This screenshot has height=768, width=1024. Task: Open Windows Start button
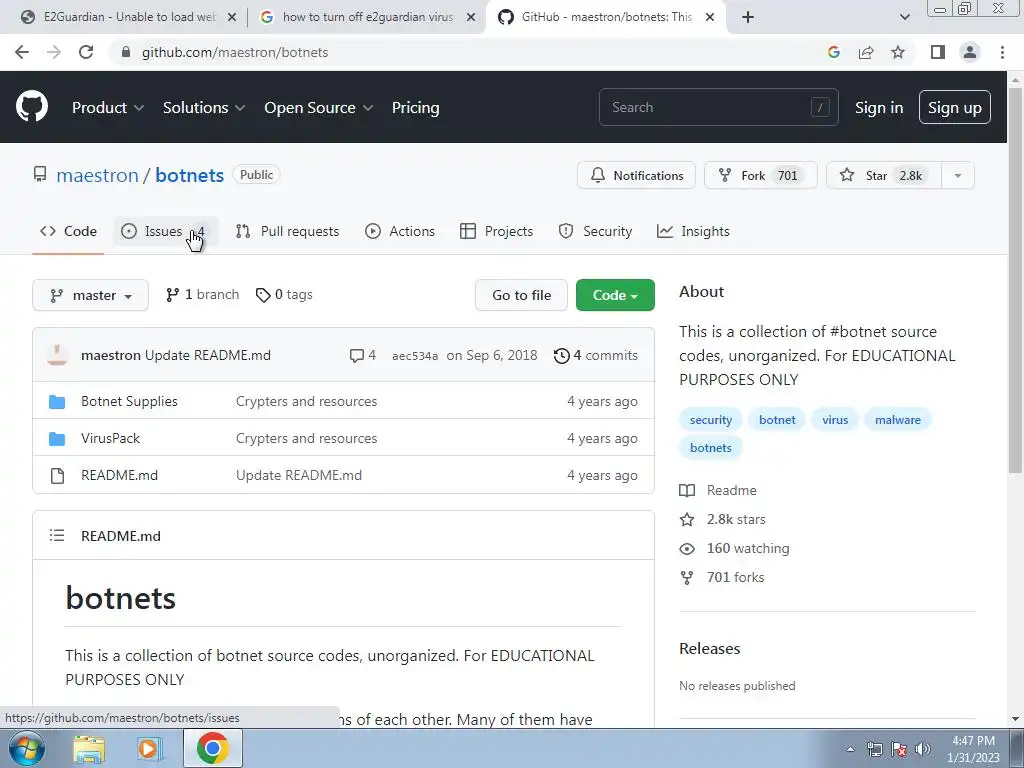pyautogui.click(x=27, y=748)
